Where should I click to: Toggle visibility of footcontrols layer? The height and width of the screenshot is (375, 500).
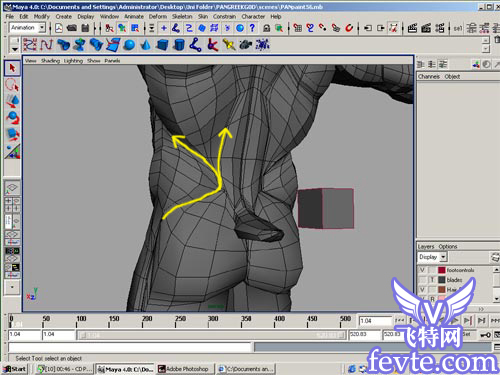click(422, 270)
